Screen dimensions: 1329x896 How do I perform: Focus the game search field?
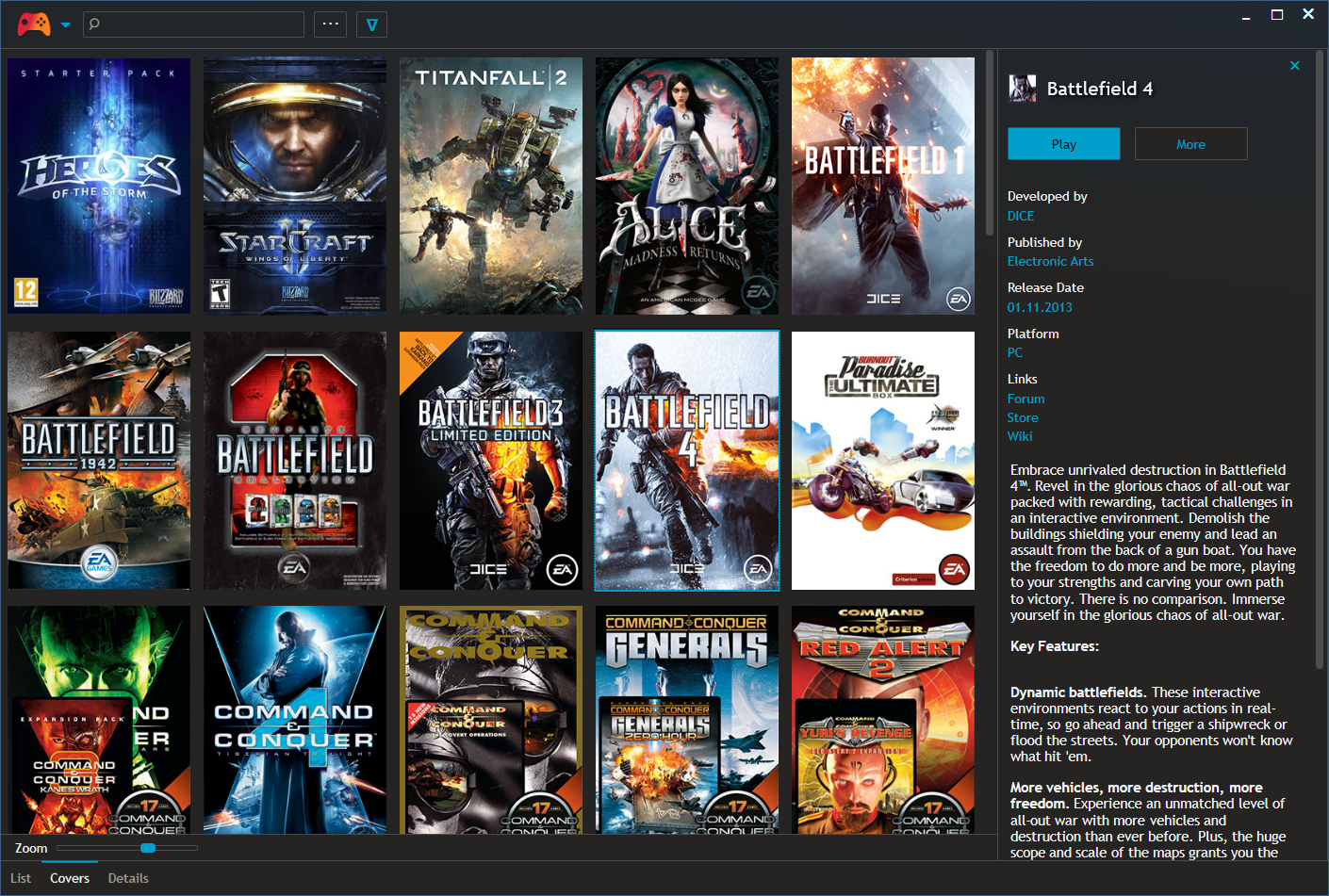[193, 24]
